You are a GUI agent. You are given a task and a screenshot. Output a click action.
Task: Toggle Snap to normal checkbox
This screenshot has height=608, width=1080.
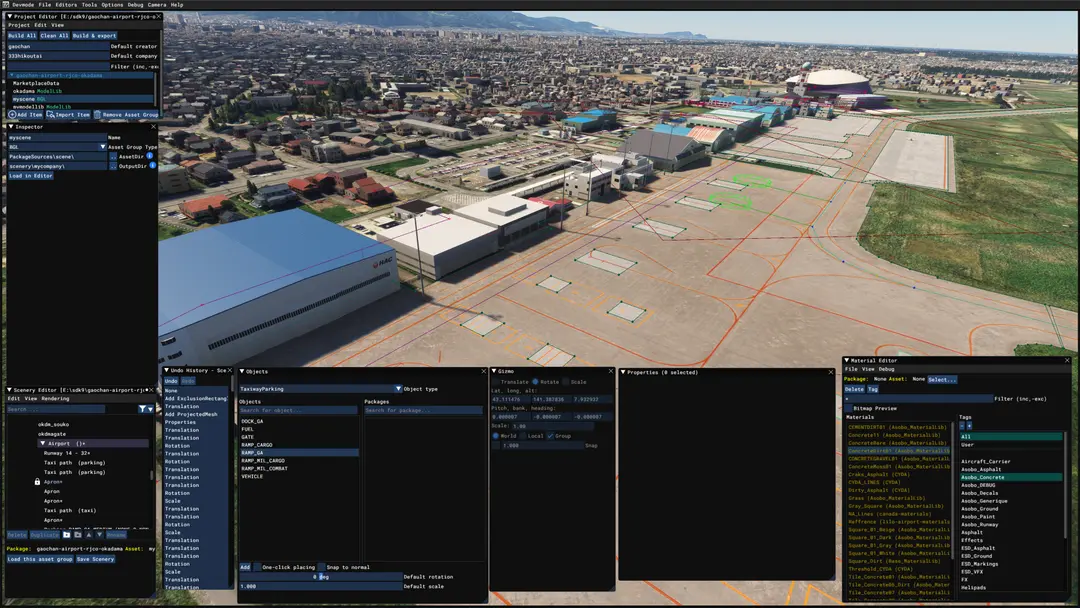click(x=321, y=567)
